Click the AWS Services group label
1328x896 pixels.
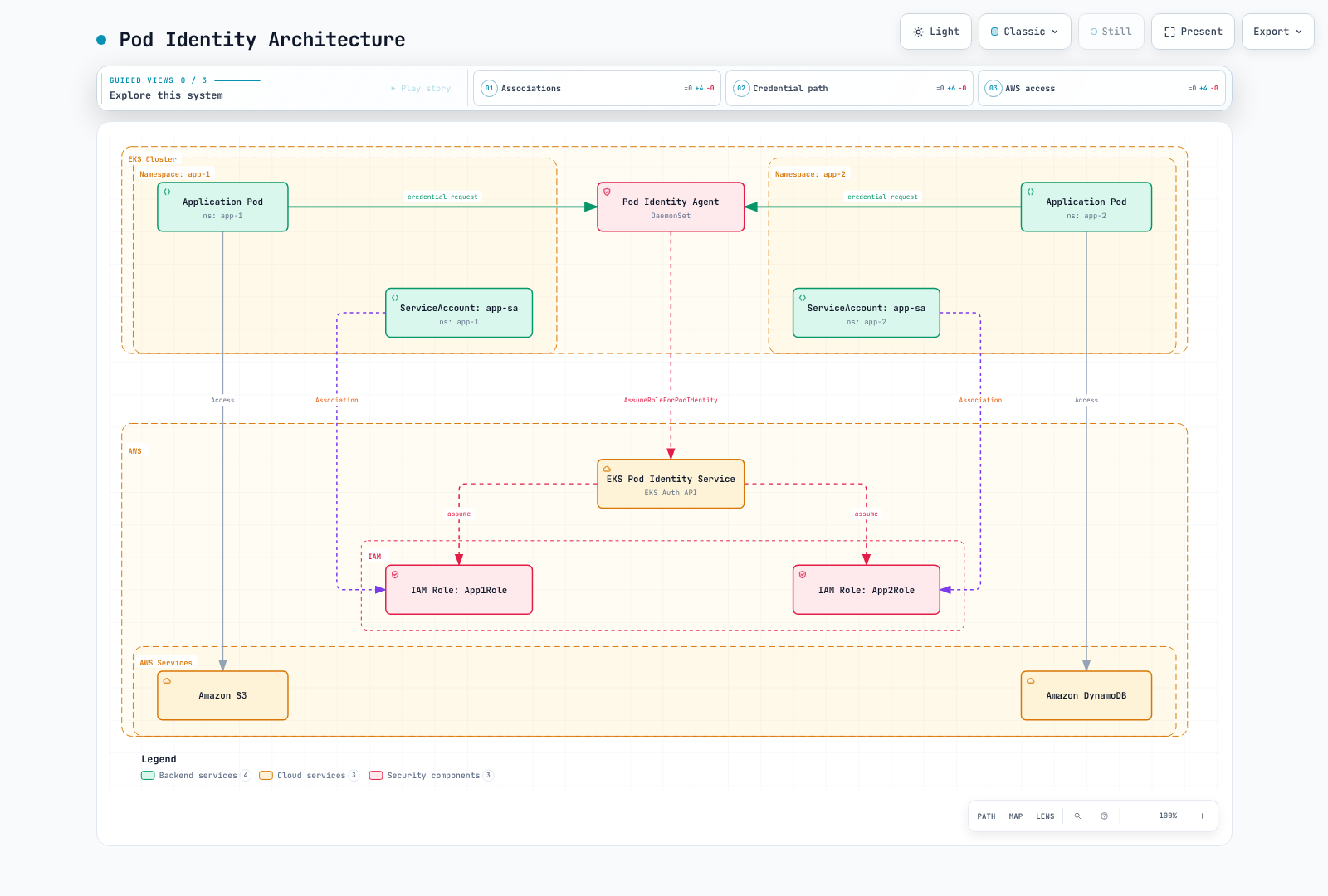[x=166, y=663]
